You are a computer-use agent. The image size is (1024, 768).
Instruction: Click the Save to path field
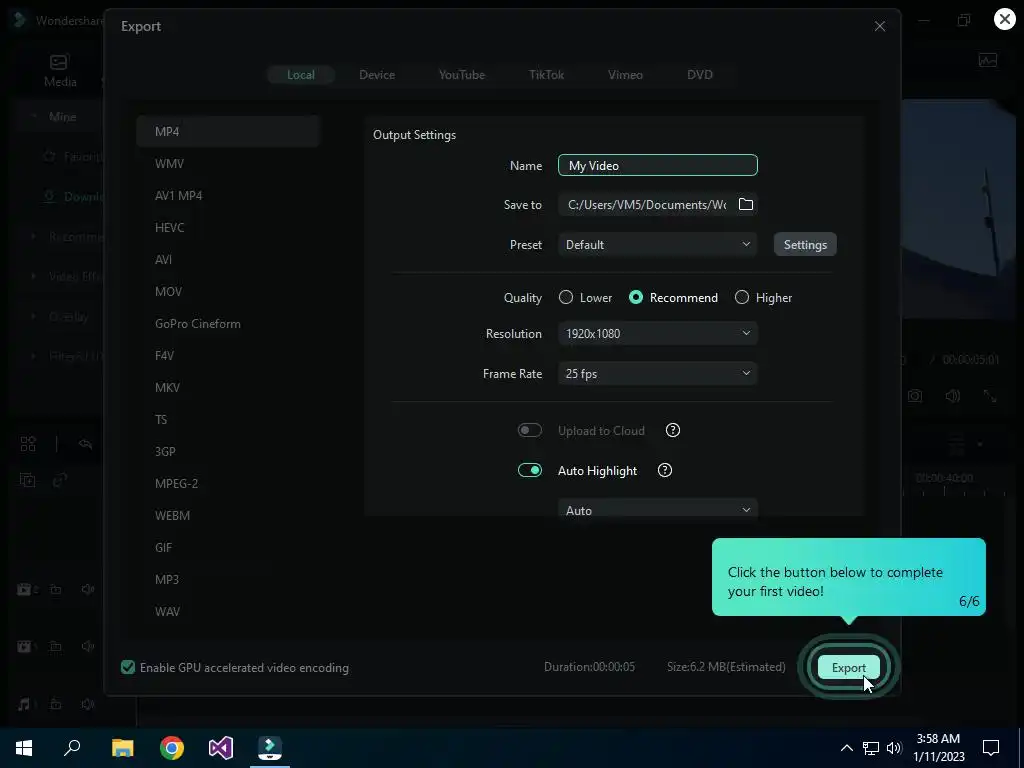[645, 204]
